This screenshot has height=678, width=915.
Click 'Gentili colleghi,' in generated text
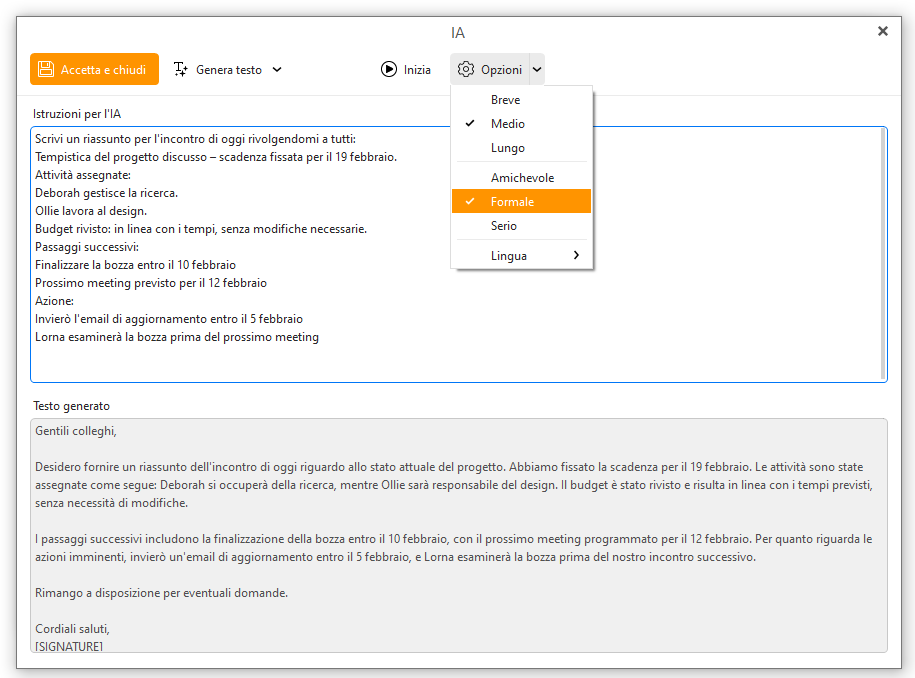point(76,431)
